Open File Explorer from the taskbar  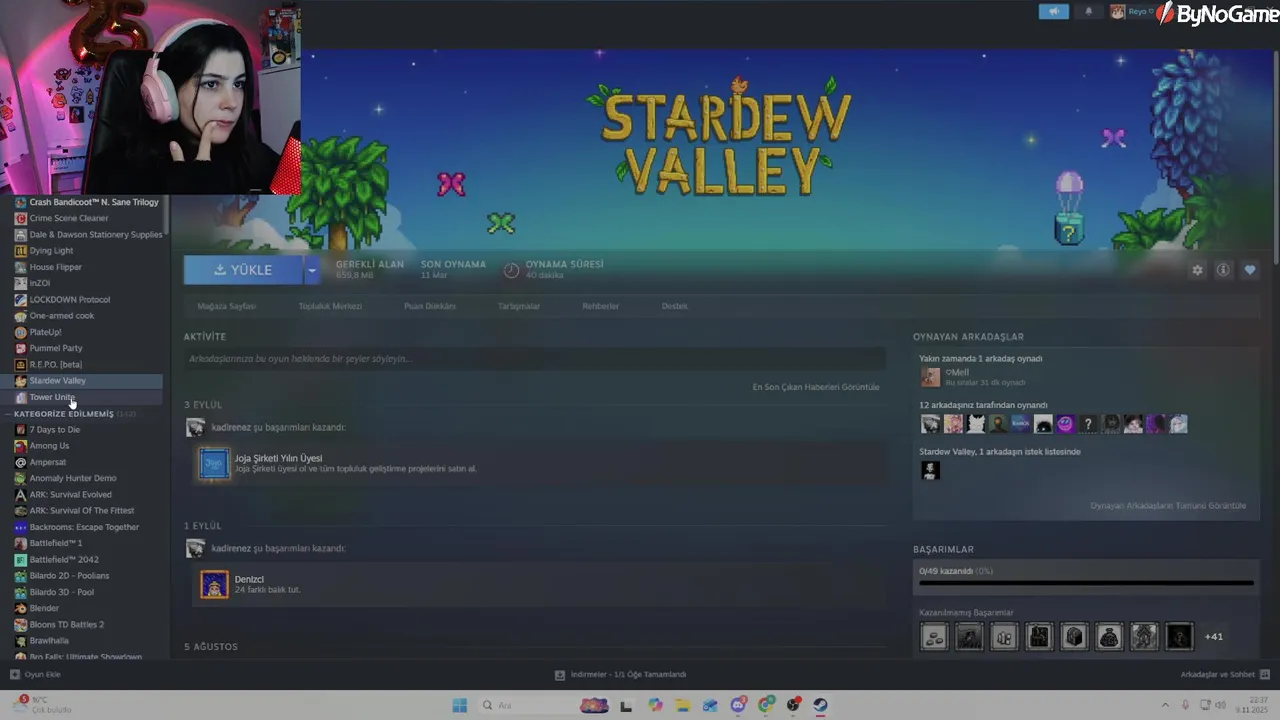point(683,705)
